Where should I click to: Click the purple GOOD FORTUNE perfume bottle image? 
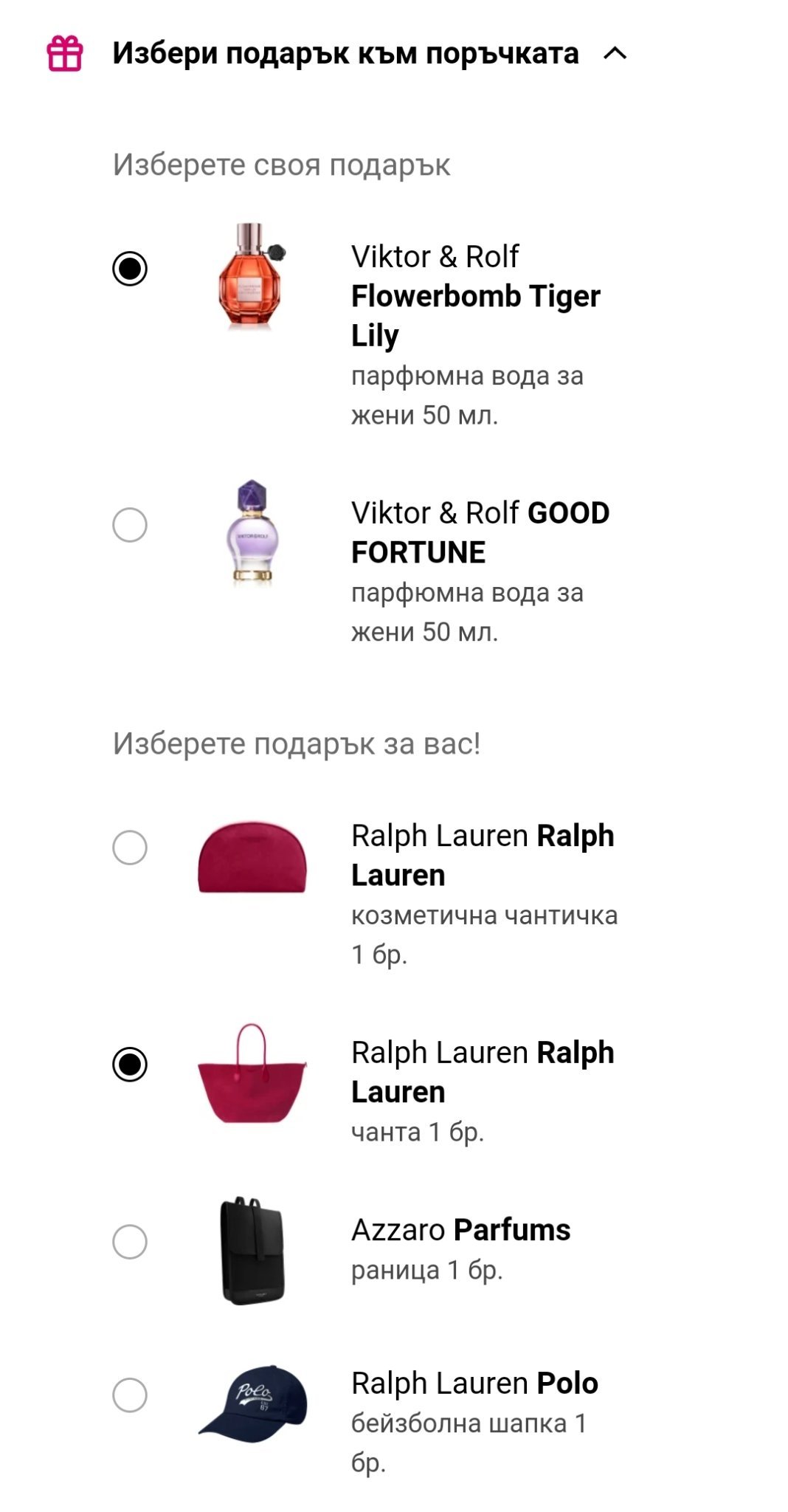pos(252,532)
